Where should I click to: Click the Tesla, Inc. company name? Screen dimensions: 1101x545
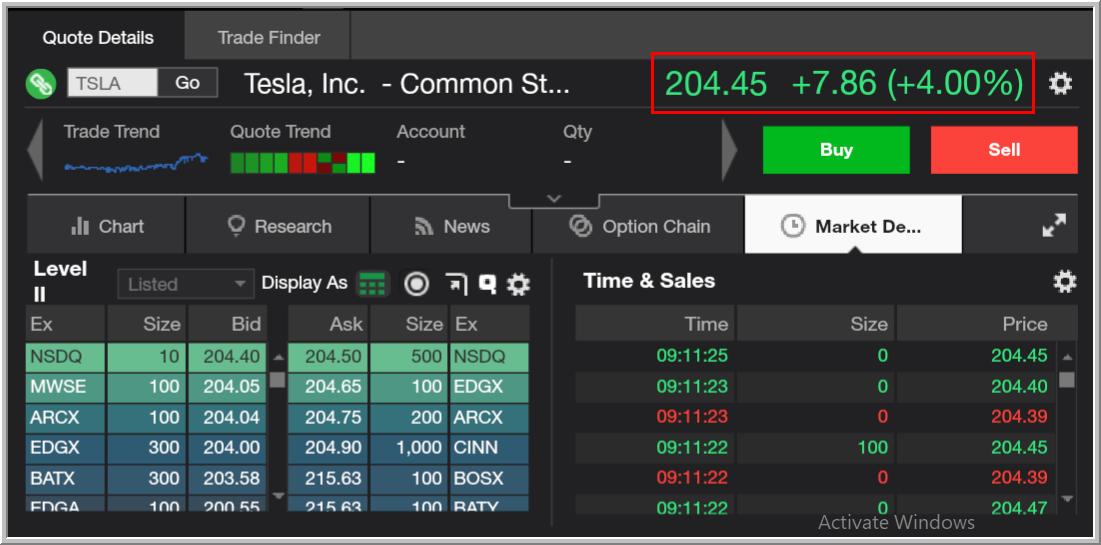[x=305, y=84]
